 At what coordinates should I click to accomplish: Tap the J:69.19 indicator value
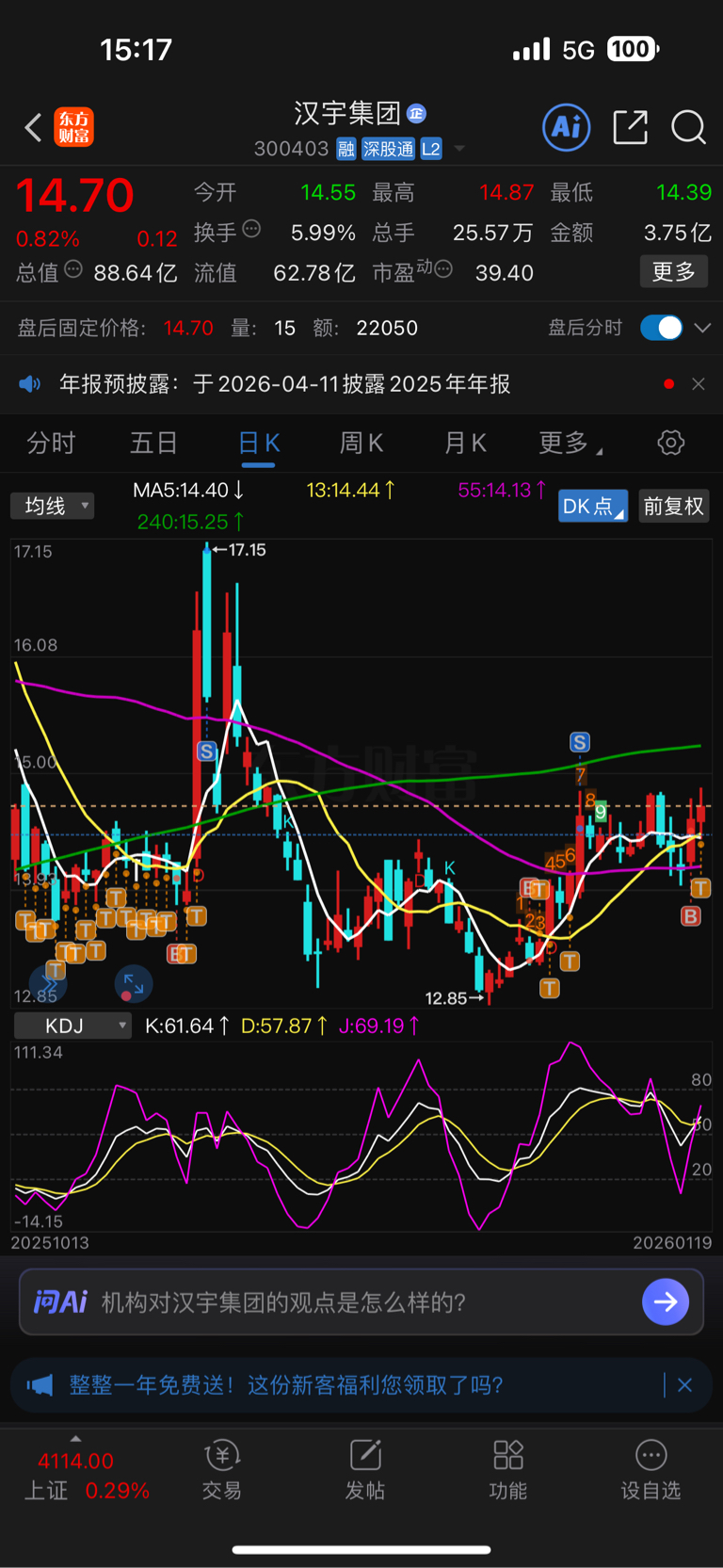pyautogui.click(x=379, y=1026)
